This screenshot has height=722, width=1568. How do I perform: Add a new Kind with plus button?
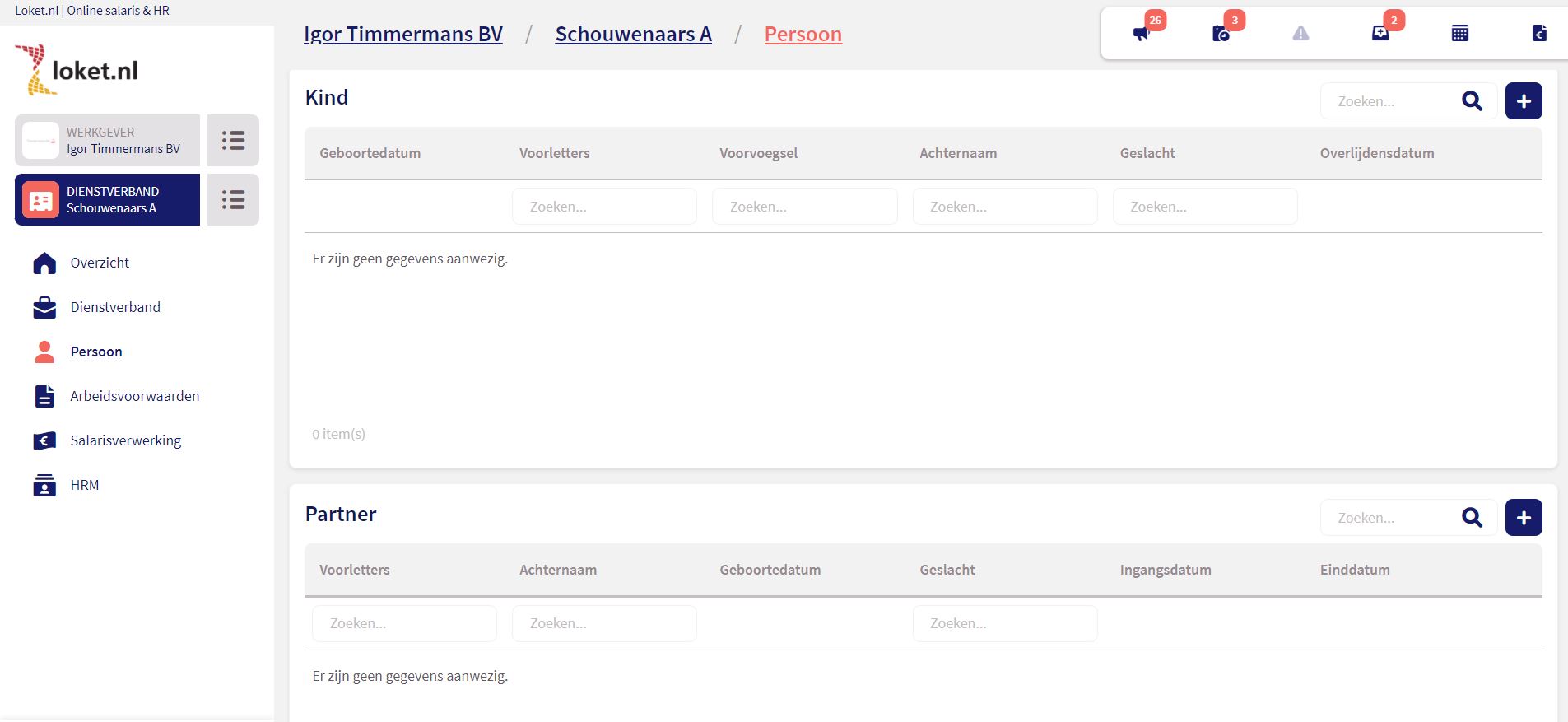1524,101
